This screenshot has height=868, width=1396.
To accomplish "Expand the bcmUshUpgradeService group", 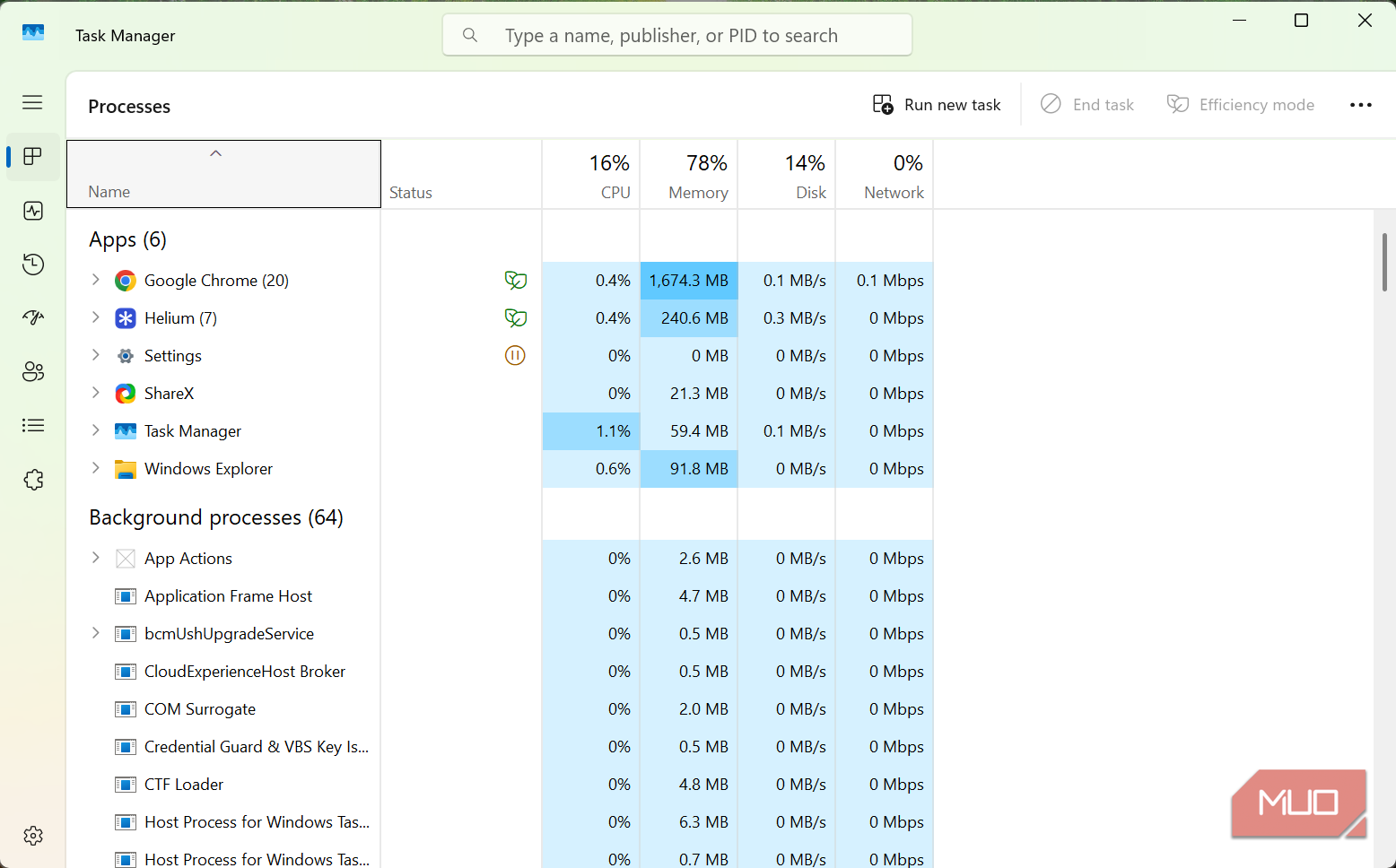I will [96, 633].
